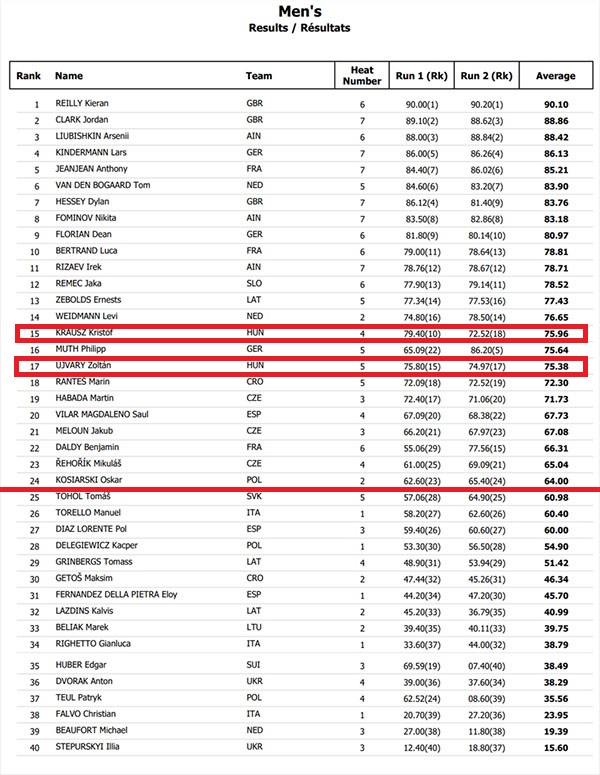Click the Name column header

click(x=69, y=76)
